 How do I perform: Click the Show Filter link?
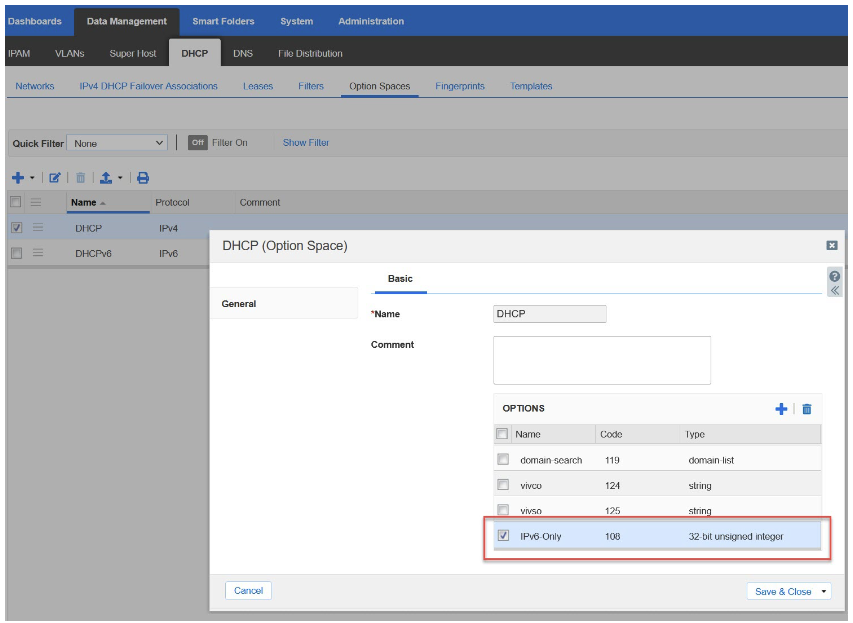[x=306, y=143]
